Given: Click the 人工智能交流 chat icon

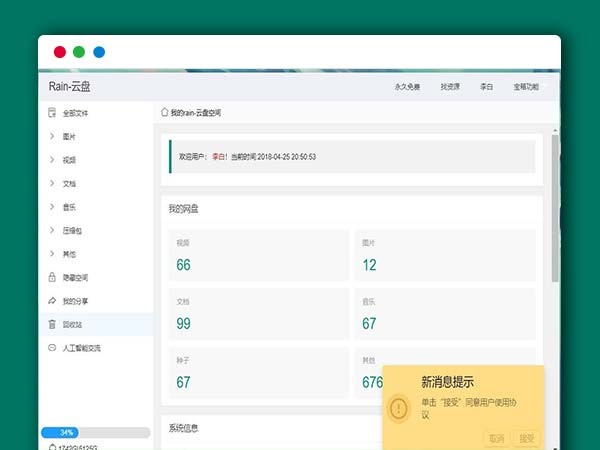Looking at the screenshot, I should click(52, 348).
